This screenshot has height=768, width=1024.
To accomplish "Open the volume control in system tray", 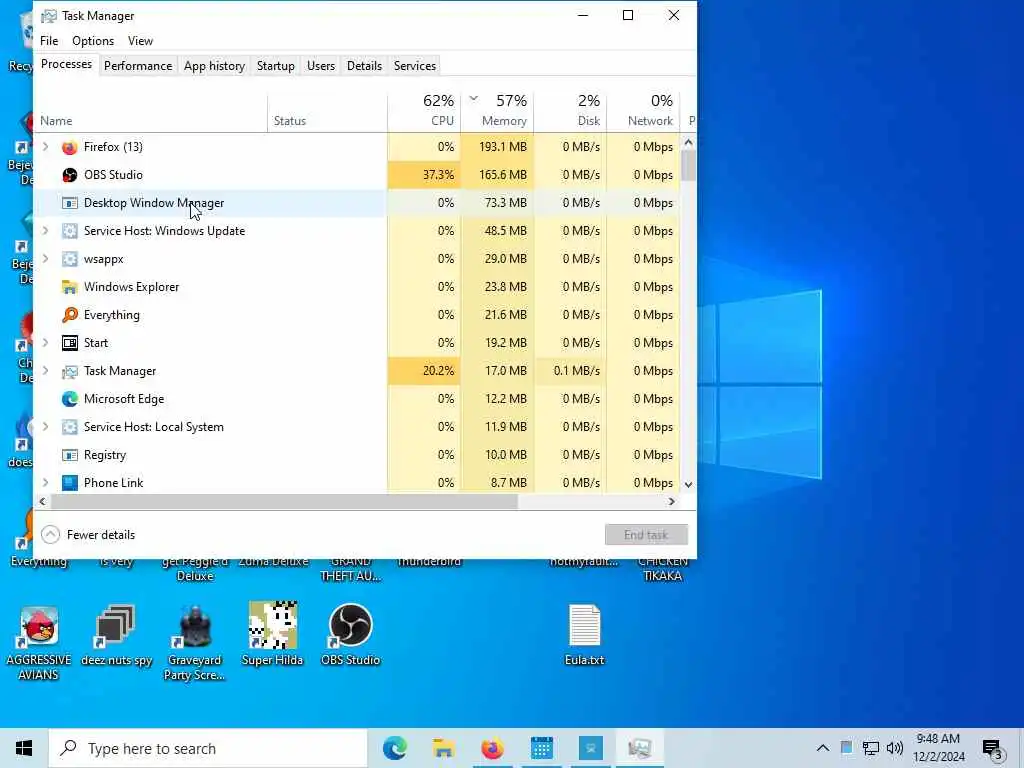I will (x=895, y=748).
